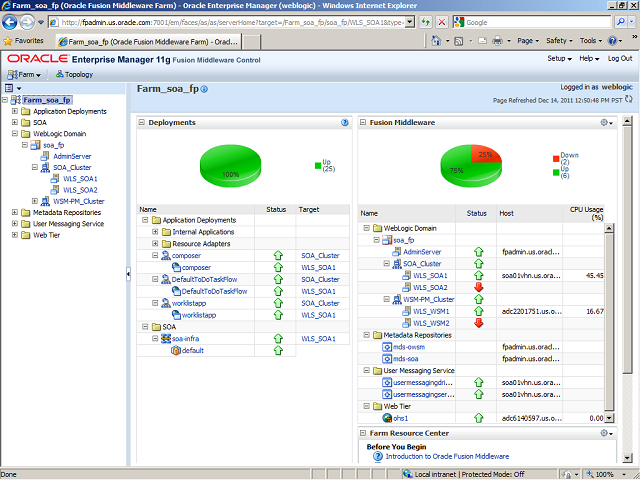Screen dimensions: 640x480
Task: Click the Fusion Middleware panel gear icon
Action: (605, 123)
